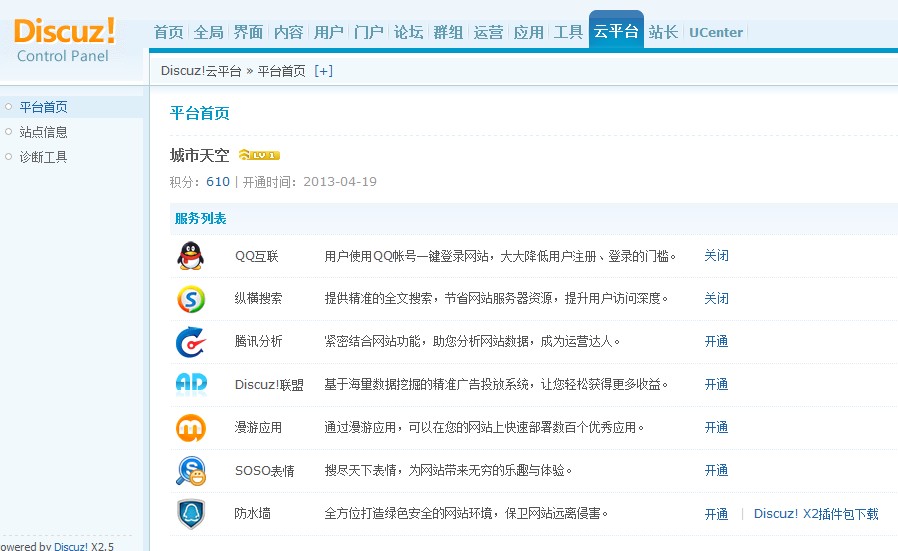The image size is (898, 551).
Task: Open the UCenter menu item
Action: 716,32
